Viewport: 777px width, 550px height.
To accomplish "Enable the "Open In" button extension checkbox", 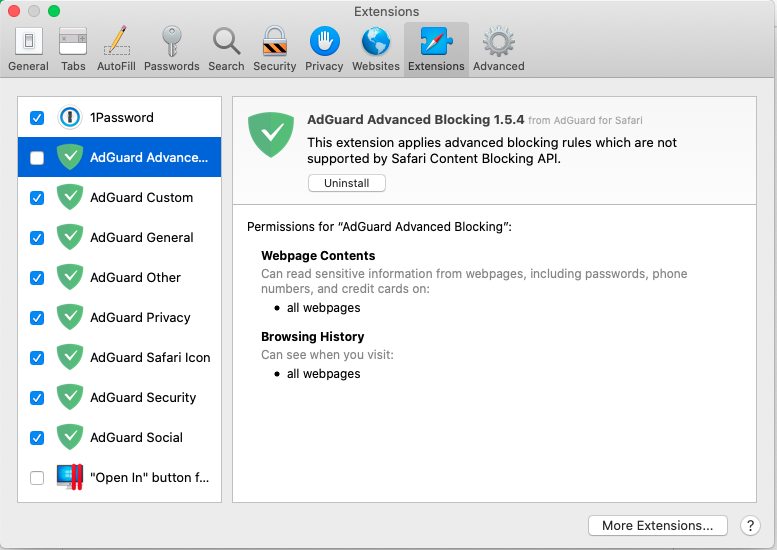I will point(37,478).
